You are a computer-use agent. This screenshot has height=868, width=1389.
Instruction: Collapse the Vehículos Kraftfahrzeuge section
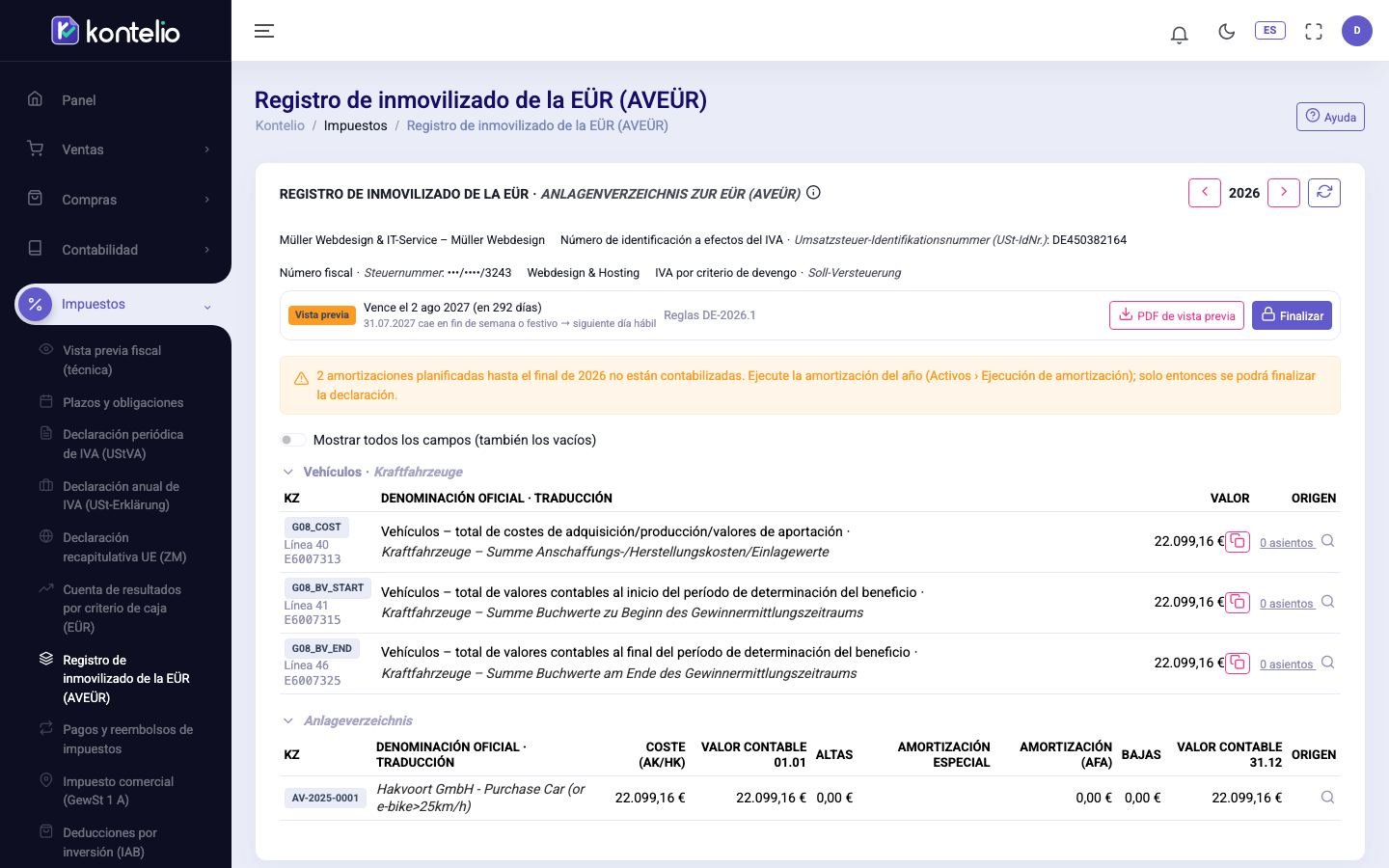pyautogui.click(x=287, y=472)
